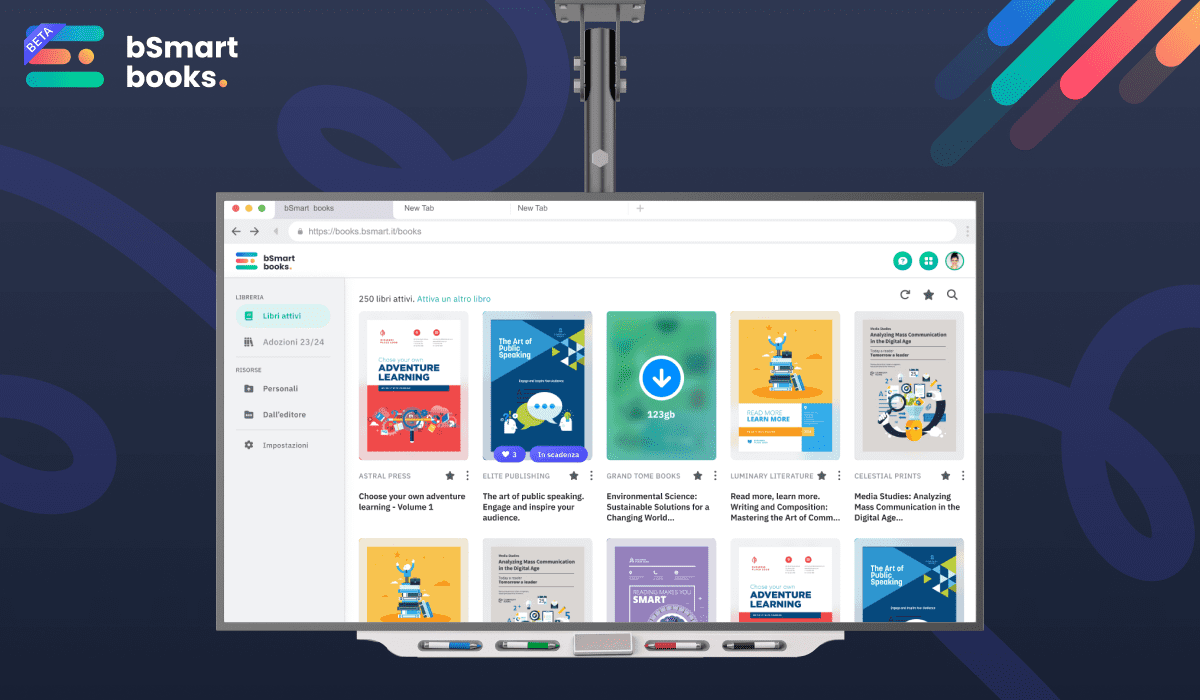Viewport: 1200px width, 700px height.
Task: Open the green apps grid icon
Action: [928, 260]
